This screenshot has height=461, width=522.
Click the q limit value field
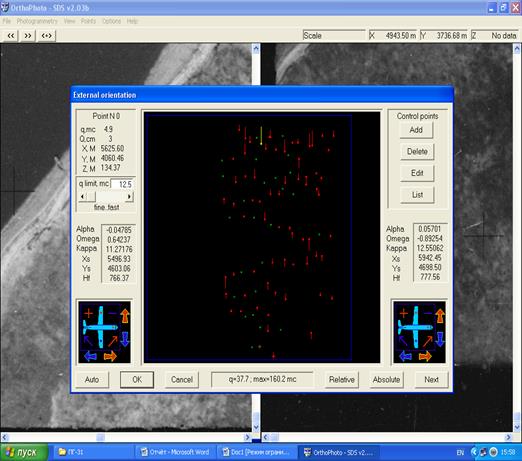(122, 184)
